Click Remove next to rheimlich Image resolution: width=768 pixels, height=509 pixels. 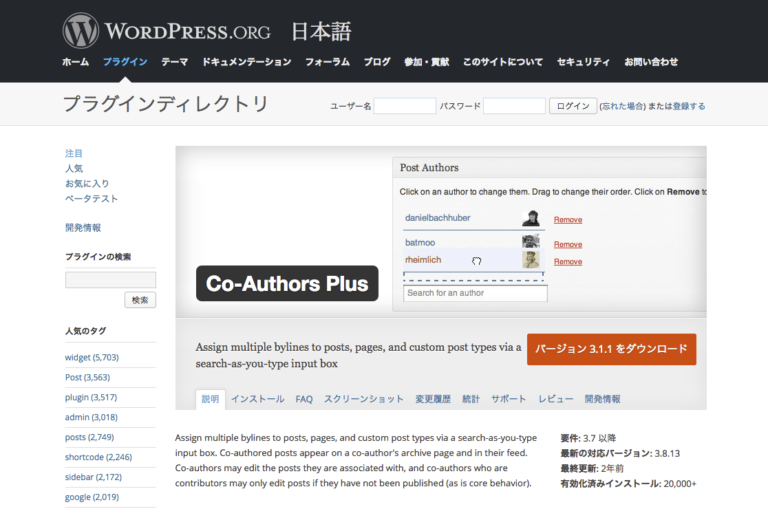(568, 262)
